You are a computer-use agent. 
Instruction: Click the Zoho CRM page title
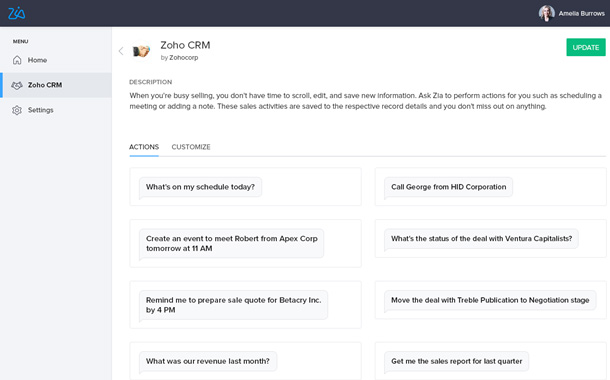click(x=185, y=45)
